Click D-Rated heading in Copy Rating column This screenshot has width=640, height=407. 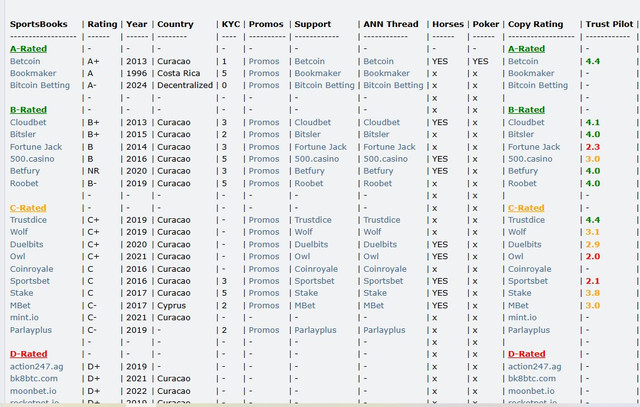click(527, 354)
